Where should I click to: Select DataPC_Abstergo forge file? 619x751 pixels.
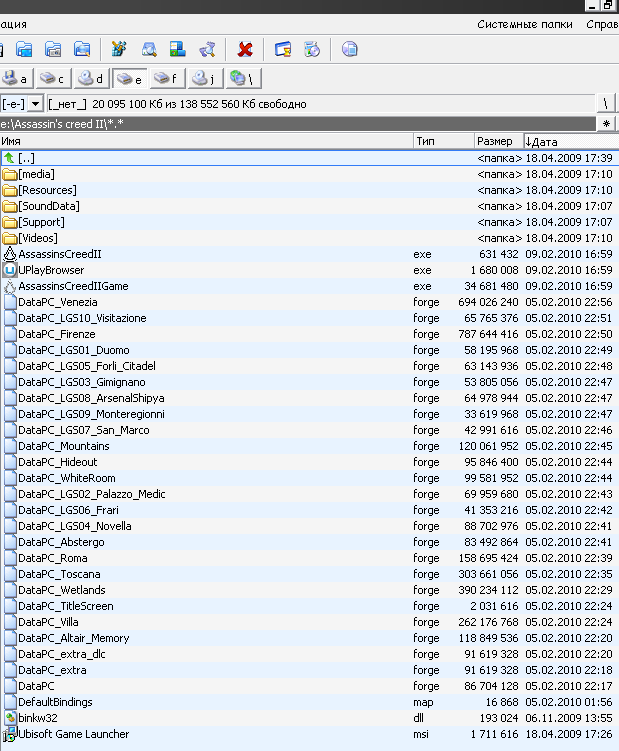[x=310, y=542]
